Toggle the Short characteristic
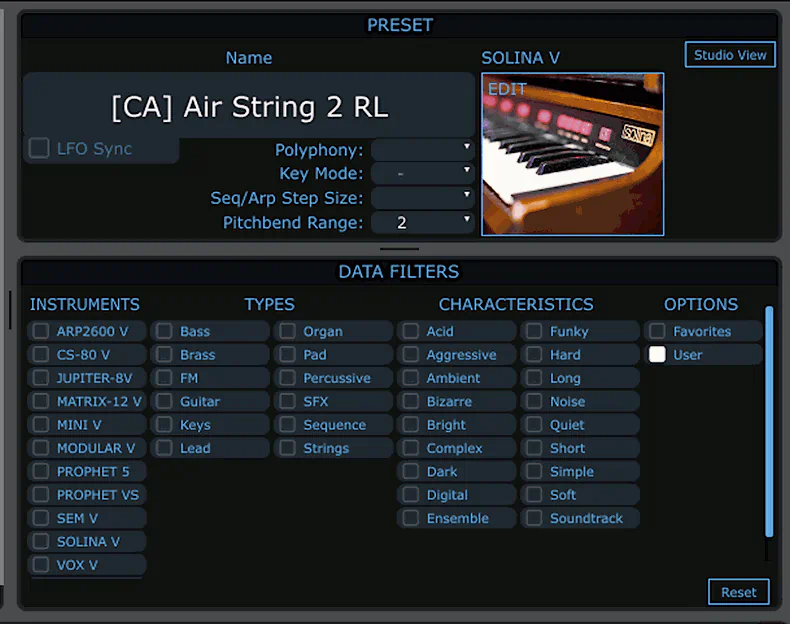790x624 pixels. pyautogui.click(x=535, y=448)
